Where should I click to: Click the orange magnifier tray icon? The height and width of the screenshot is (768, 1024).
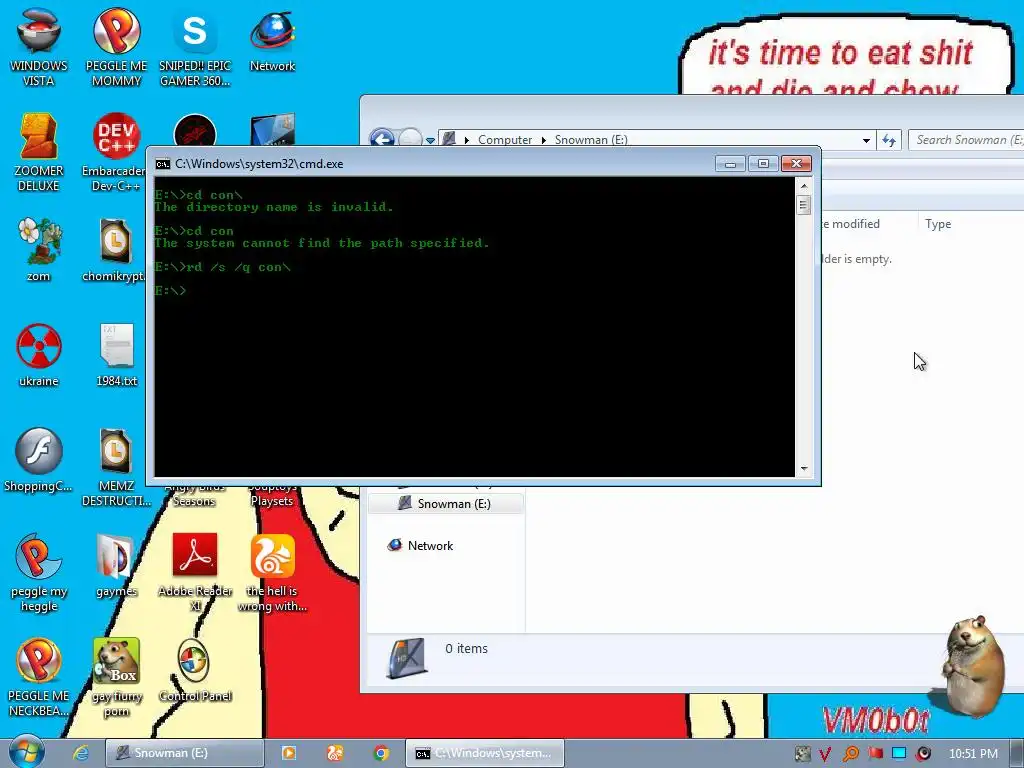(850, 754)
